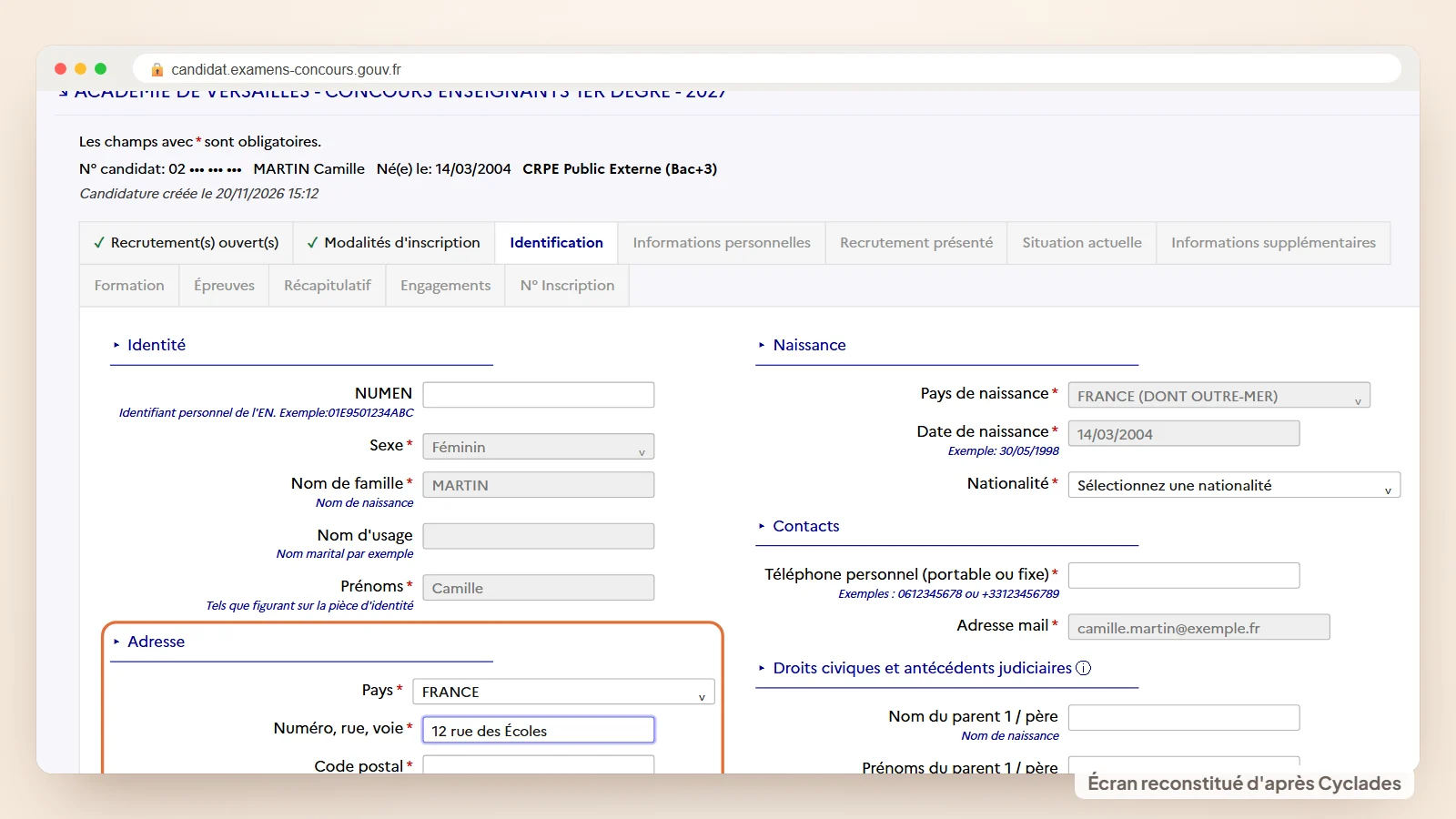Click the 'Candidature créée le 20/11/2026 15:12' text

click(x=199, y=194)
